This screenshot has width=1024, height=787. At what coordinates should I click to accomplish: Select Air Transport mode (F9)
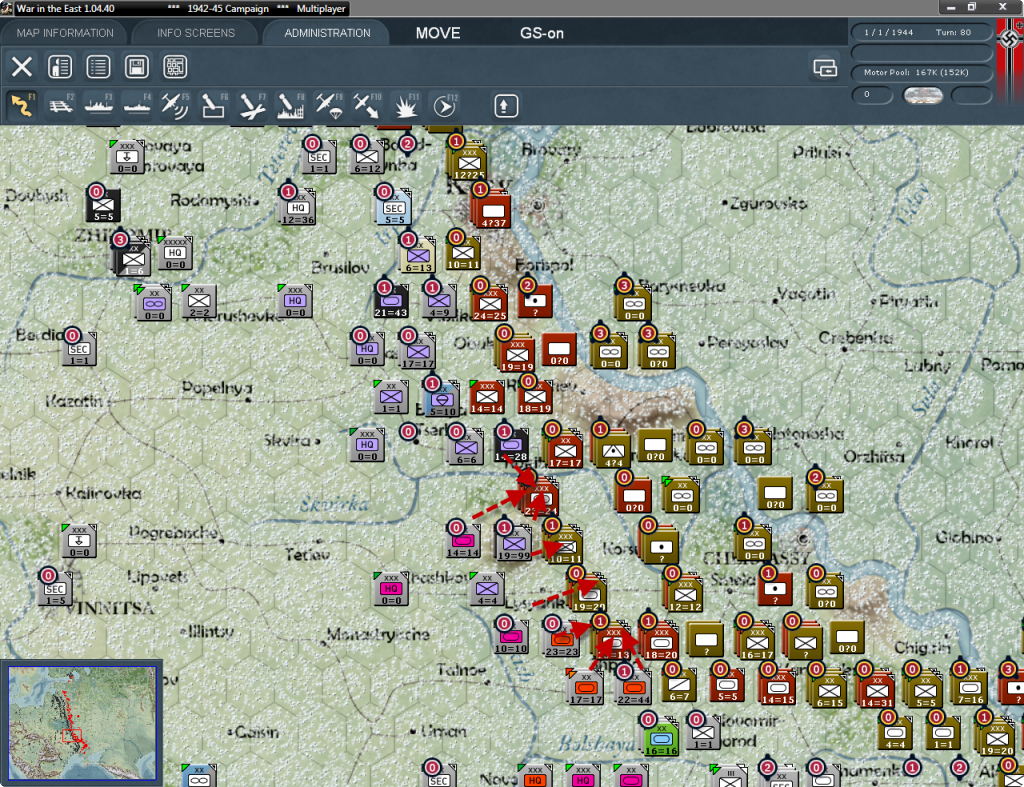pos(328,106)
